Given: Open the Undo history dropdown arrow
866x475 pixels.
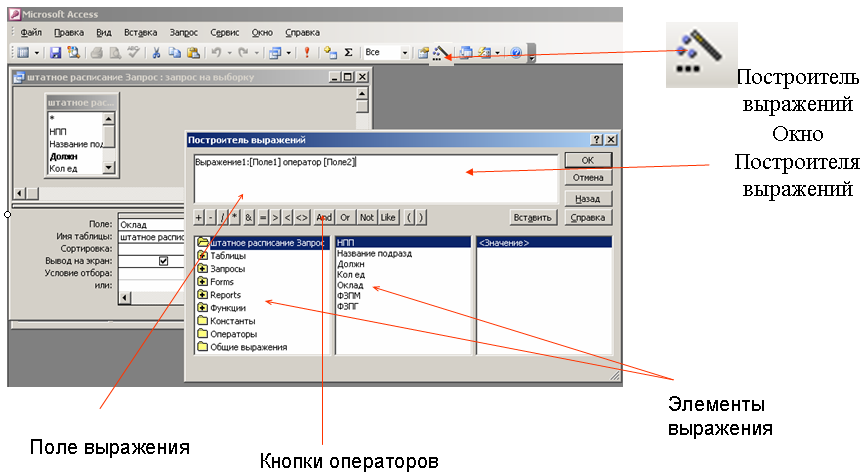Looking at the screenshot, I should click(x=229, y=52).
